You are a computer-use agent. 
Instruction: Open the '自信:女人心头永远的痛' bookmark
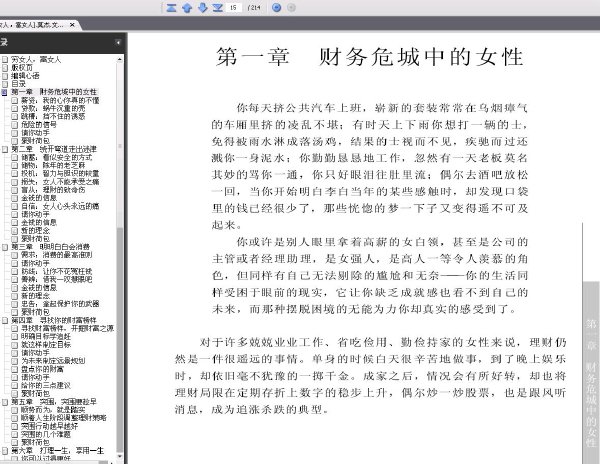tap(60, 206)
